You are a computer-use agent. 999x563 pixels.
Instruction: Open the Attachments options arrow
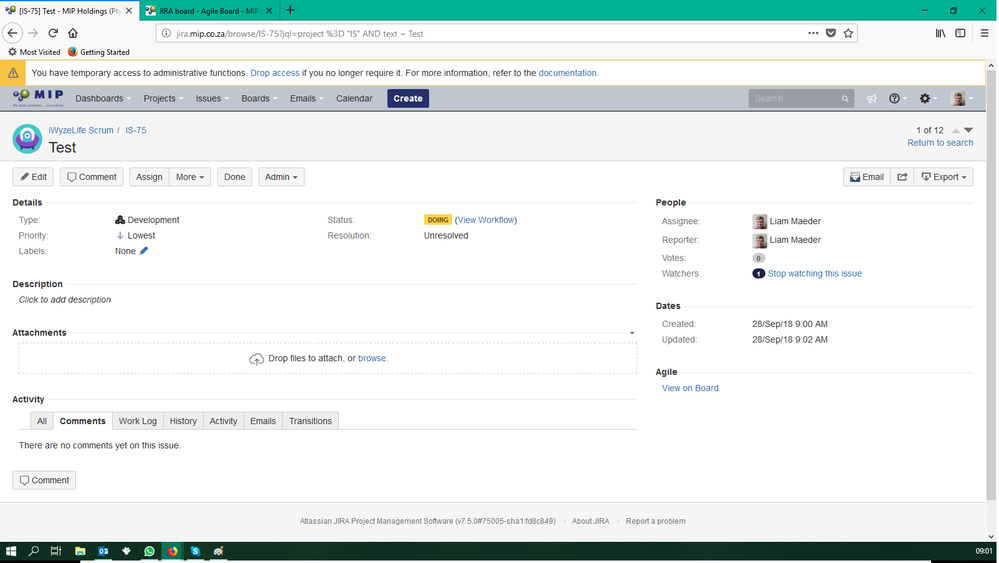(632, 333)
